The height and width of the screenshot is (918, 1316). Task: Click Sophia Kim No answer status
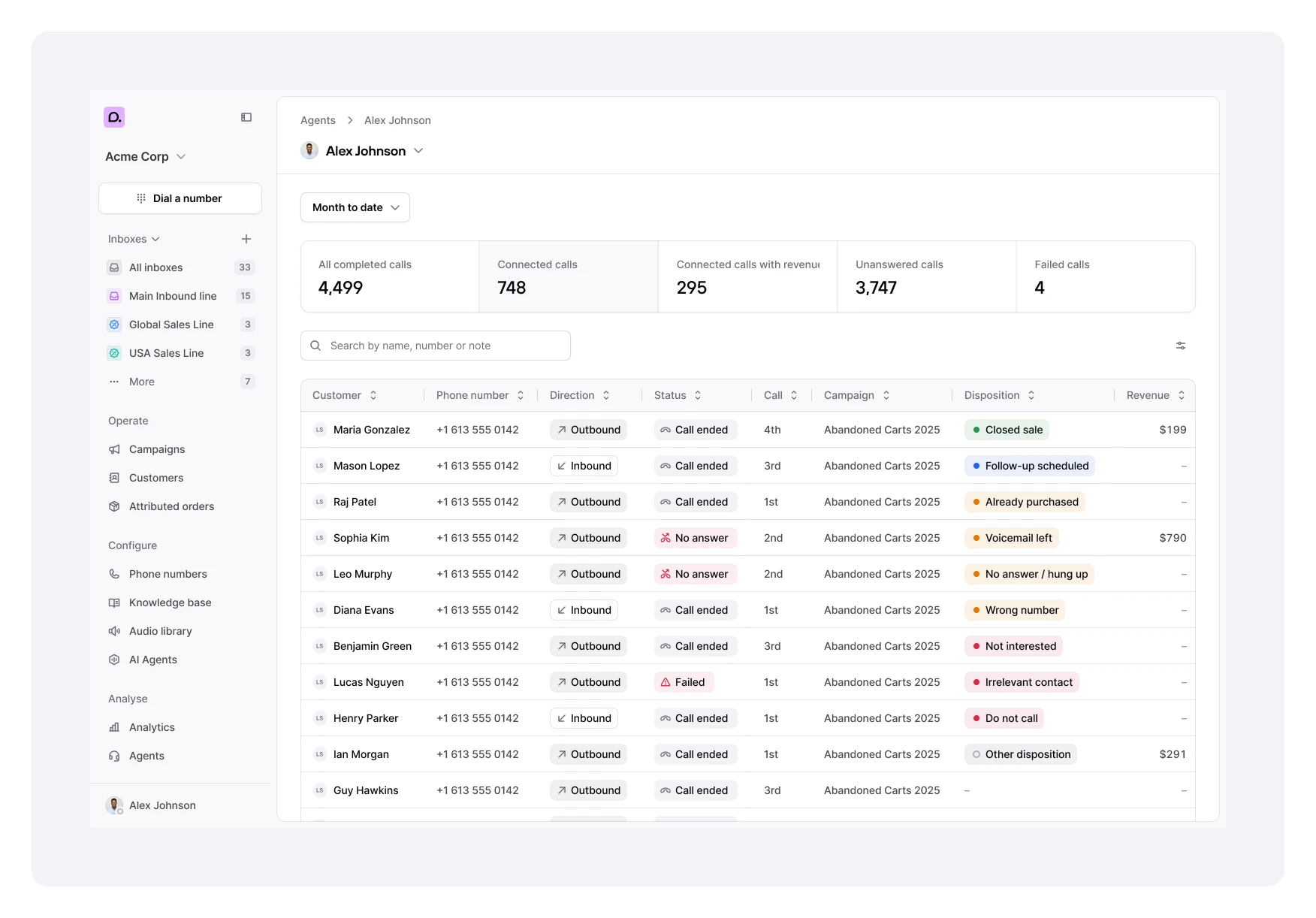695,538
